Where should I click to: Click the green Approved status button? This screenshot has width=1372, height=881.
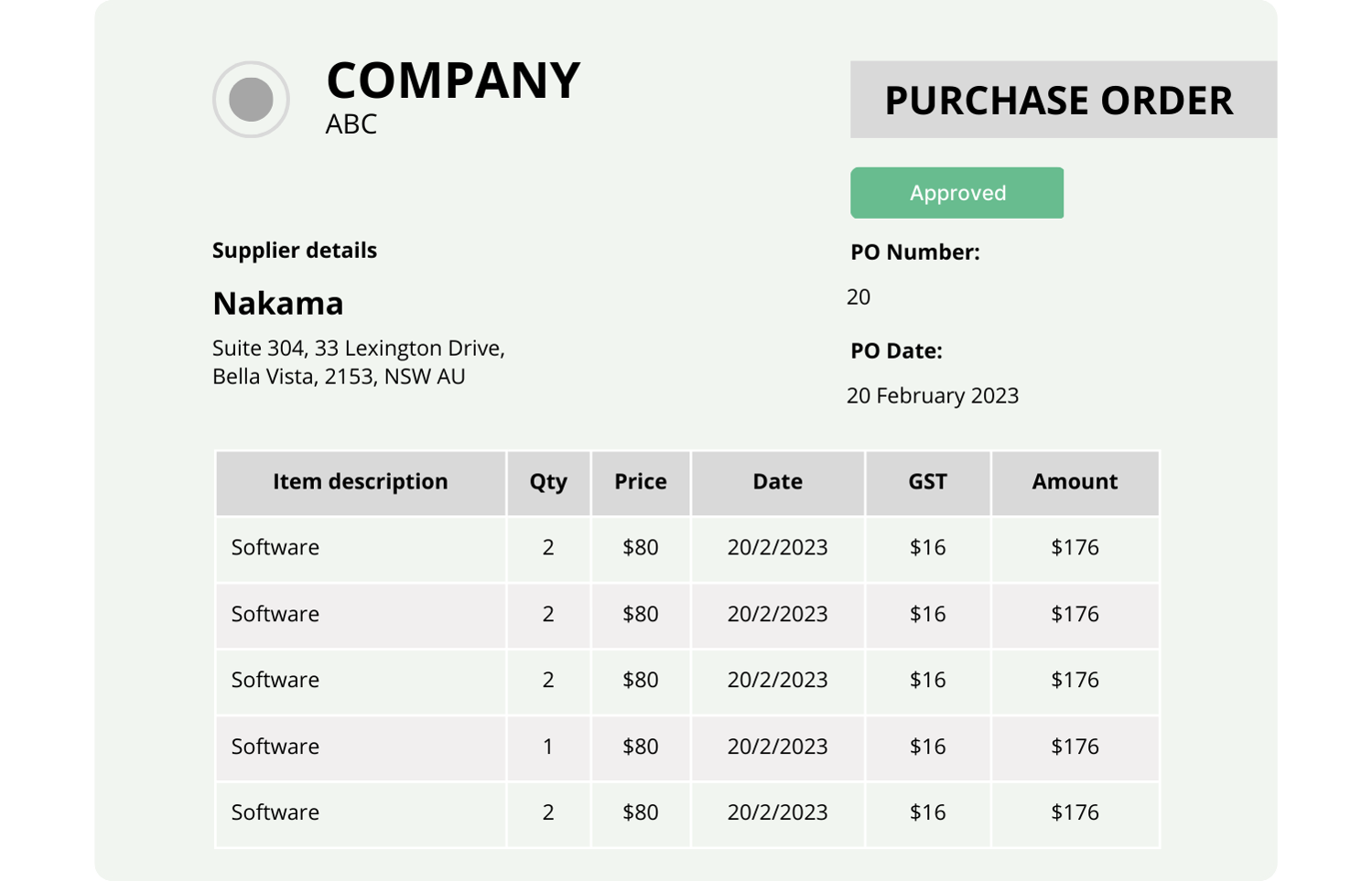(956, 192)
